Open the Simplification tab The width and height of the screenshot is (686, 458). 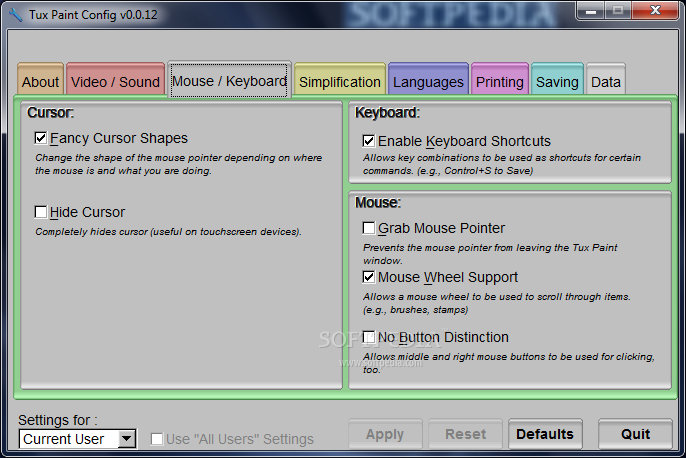[340, 80]
